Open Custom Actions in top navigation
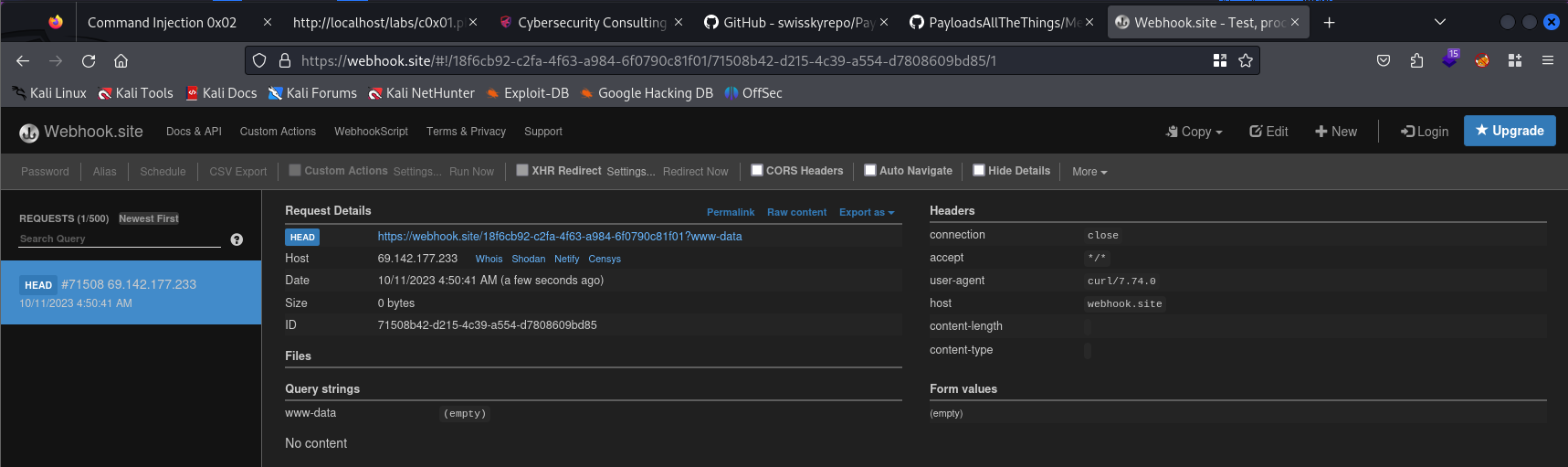The image size is (1568, 467). tap(278, 132)
